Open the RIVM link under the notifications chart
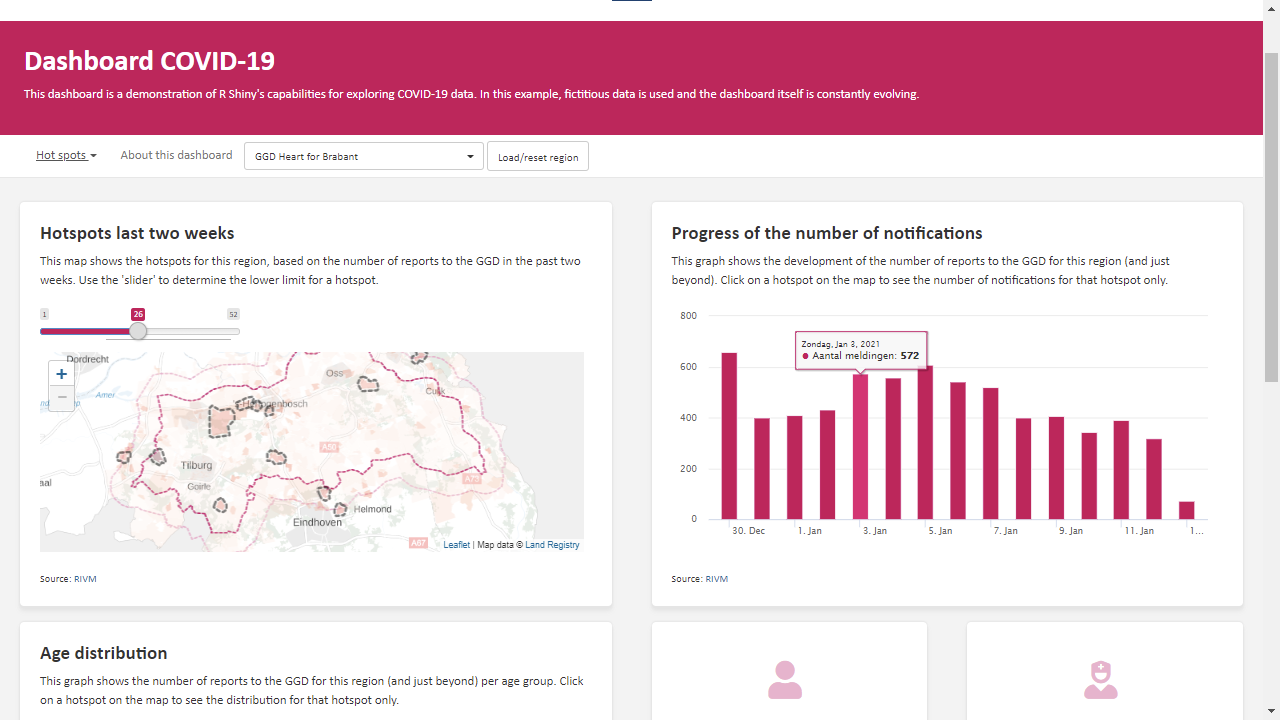 (715, 578)
